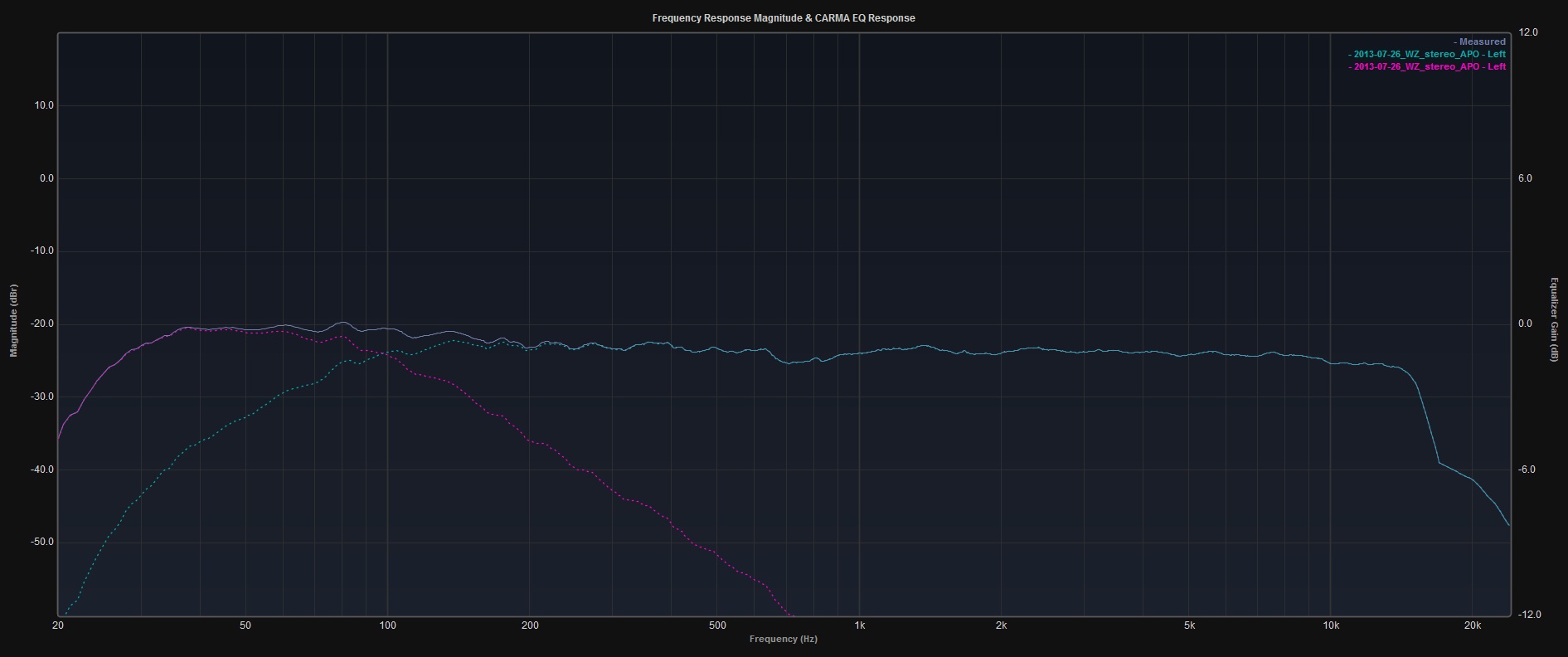Click the Equalizer Gain (dB) axis label
The width and height of the screenshot is (1568, 657).
point(1554,319)
